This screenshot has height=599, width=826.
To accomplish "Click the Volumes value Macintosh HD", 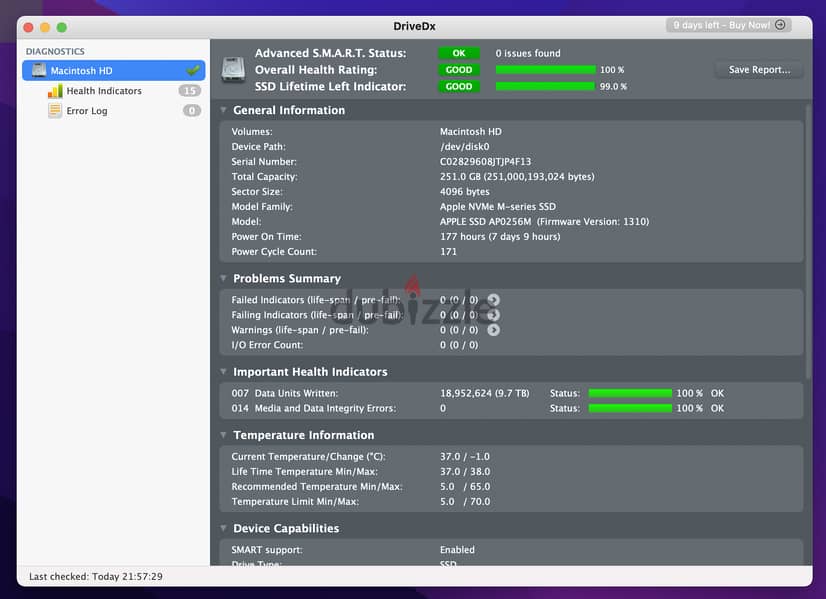I will 470,132.
